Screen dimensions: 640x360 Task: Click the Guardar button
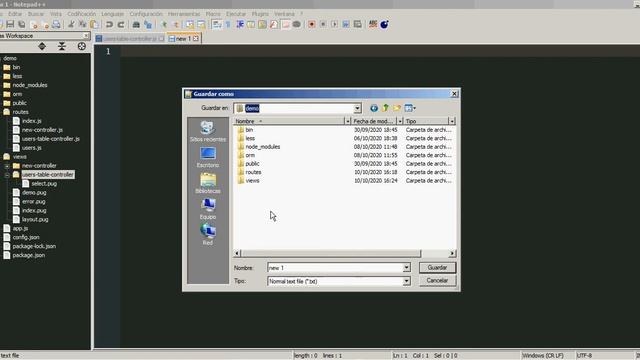[437, 268]
